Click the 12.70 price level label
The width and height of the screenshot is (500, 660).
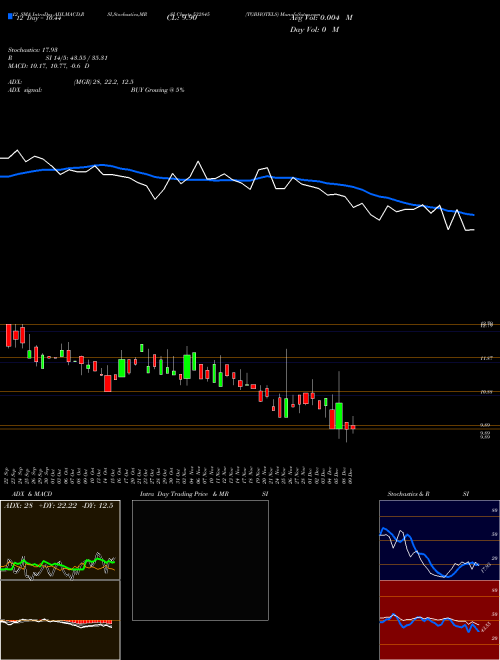pyautogui.click(x=487, y=324)
